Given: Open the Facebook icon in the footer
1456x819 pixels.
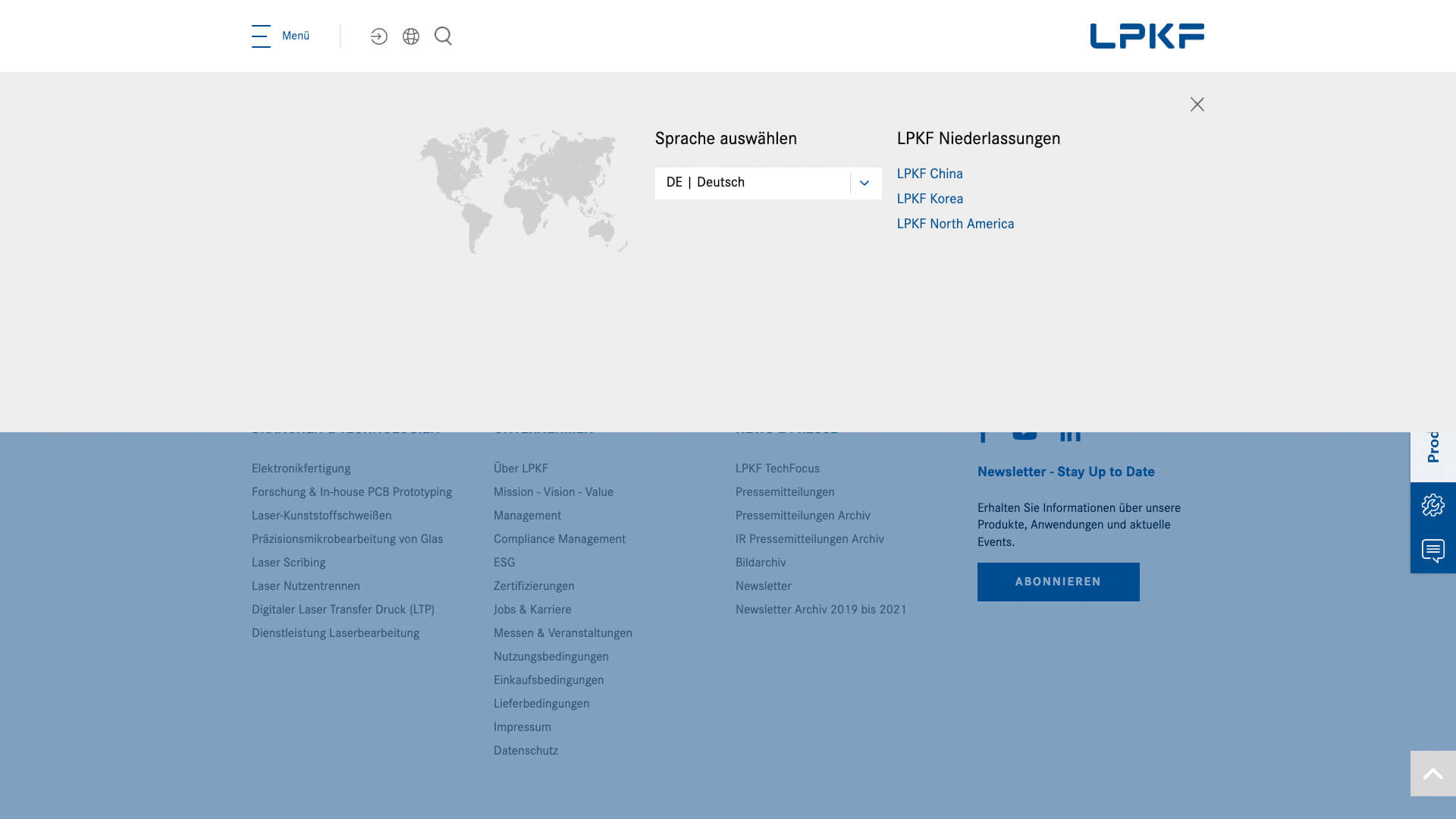Looking at the screenshot, I should click(984, 431).
